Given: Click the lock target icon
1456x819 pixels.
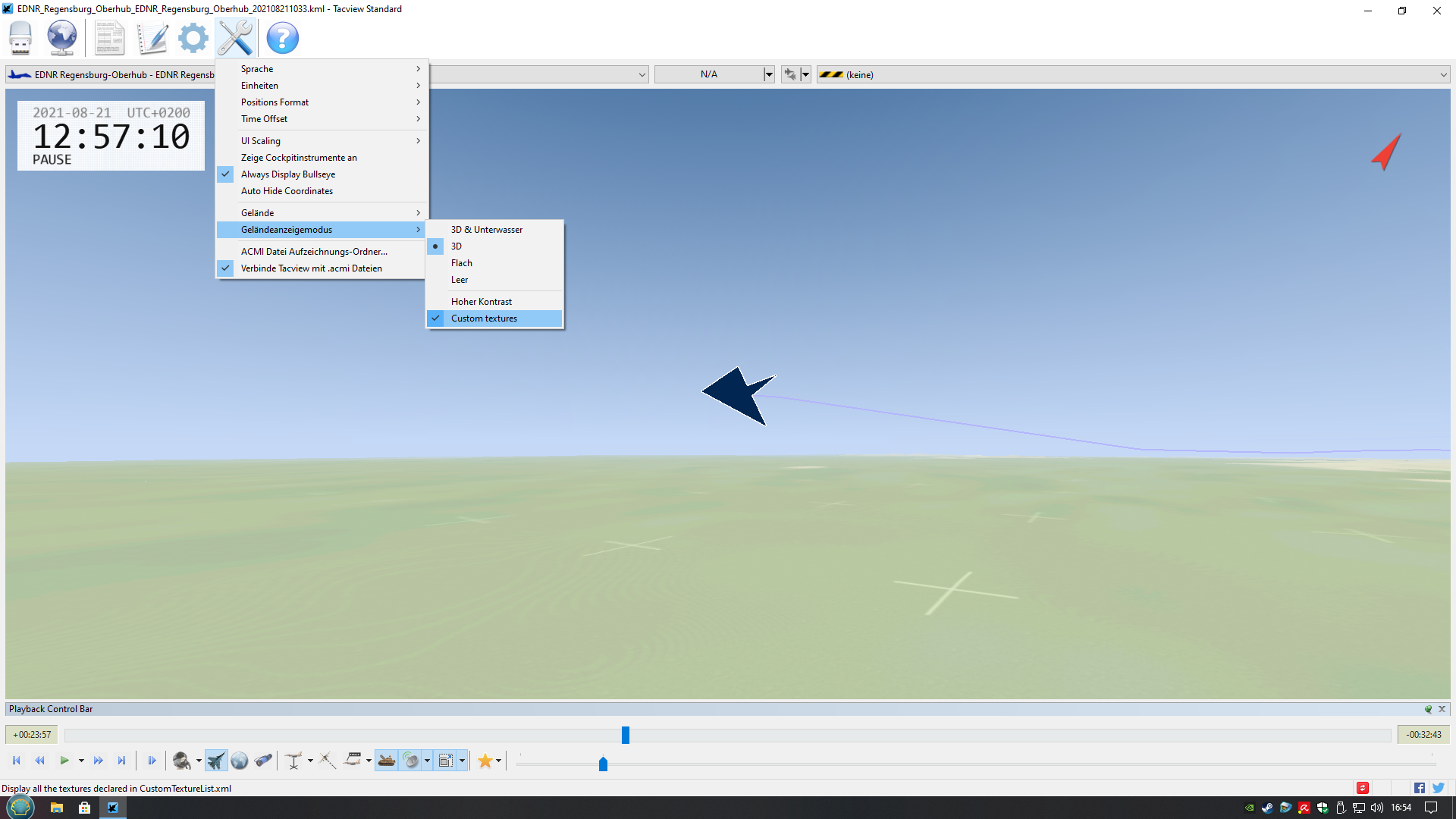Looking at the screenshot, I should [791, 74].
